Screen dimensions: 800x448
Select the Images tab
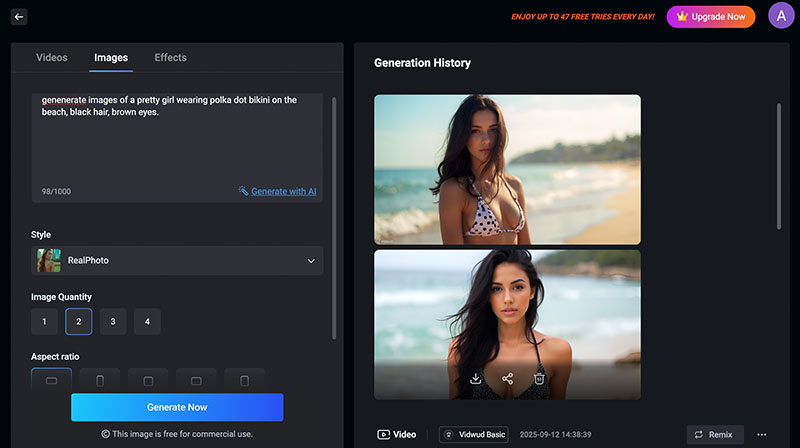[111, 58]
